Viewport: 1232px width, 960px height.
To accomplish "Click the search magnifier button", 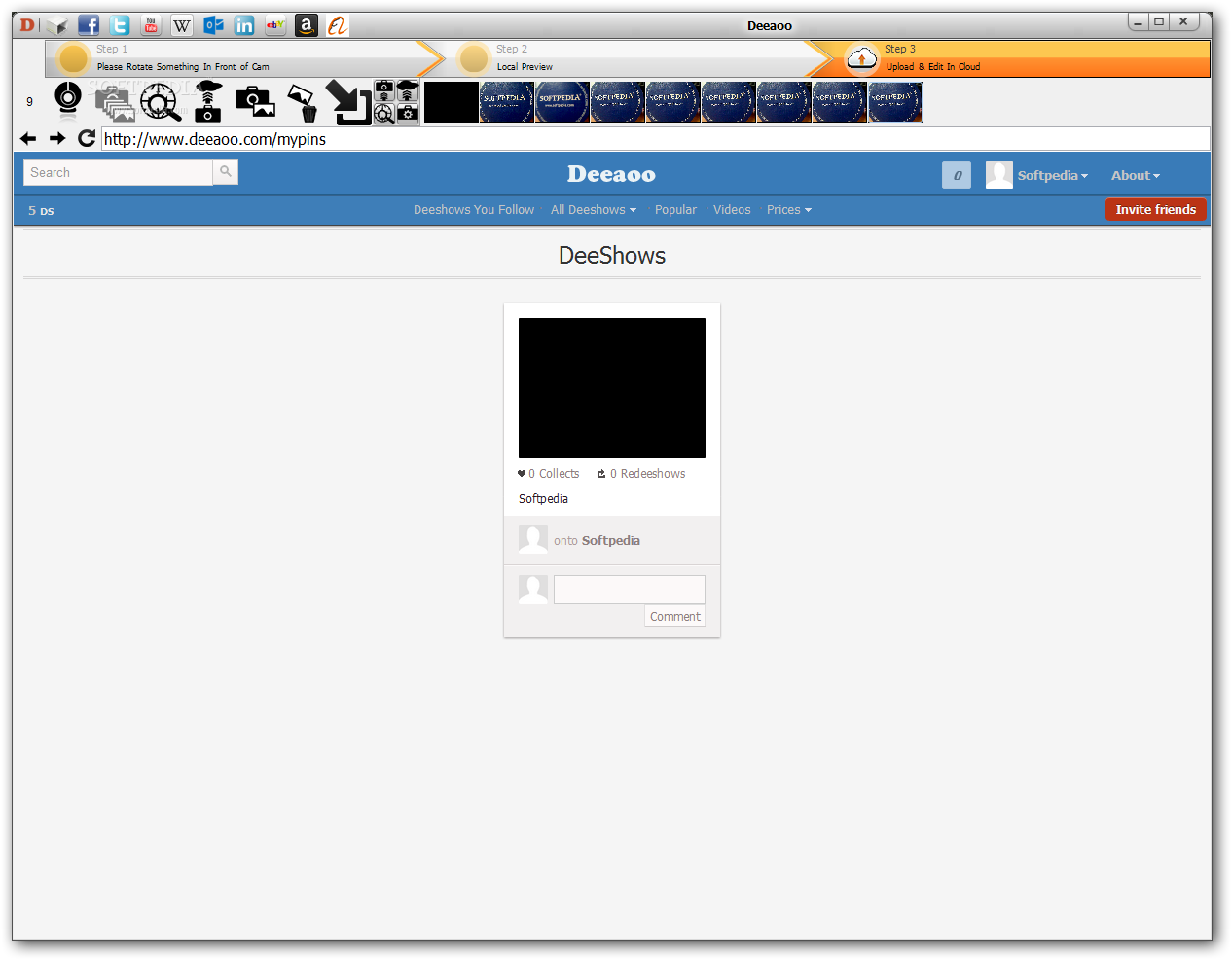I will 226,172.
